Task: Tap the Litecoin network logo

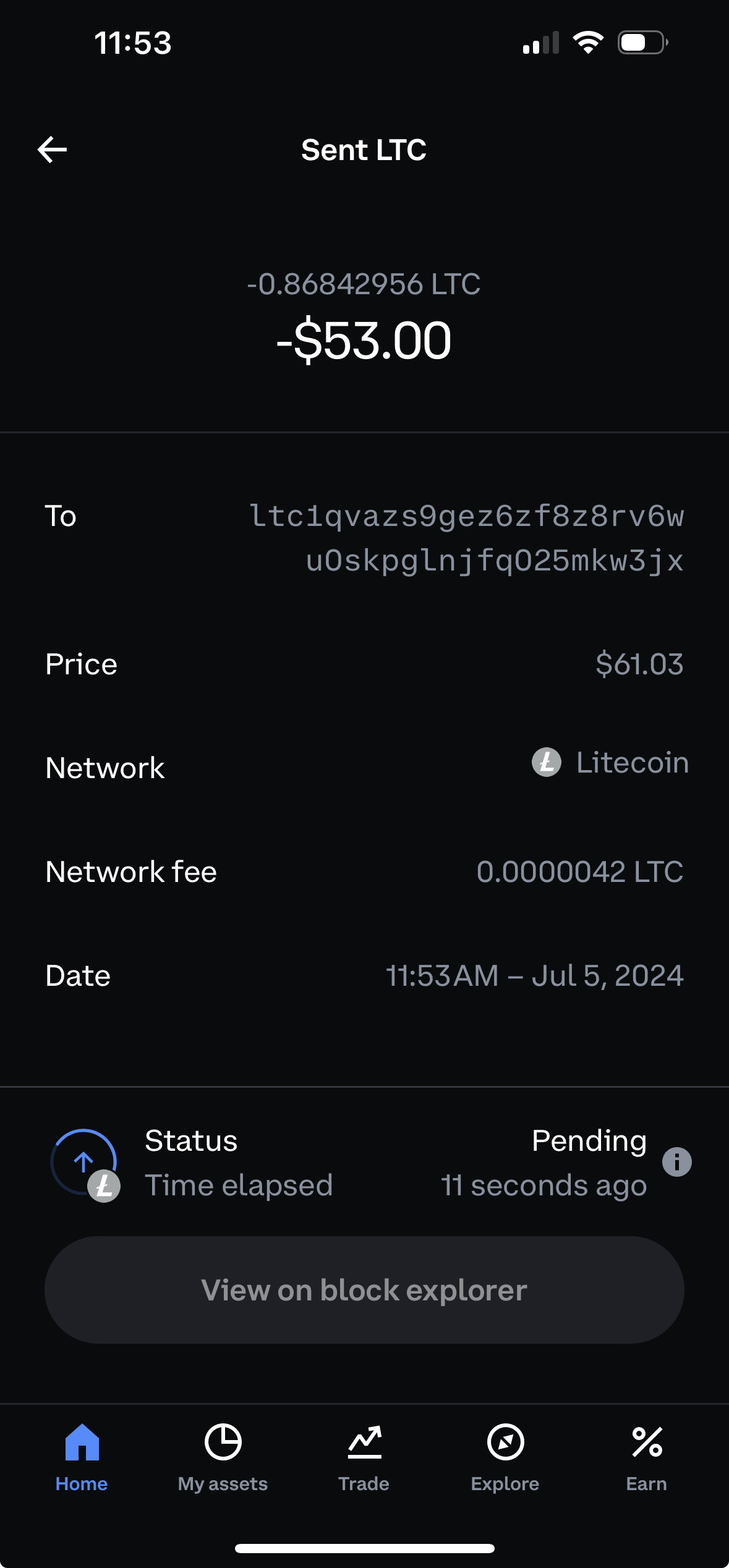Action: coord(547,762)
